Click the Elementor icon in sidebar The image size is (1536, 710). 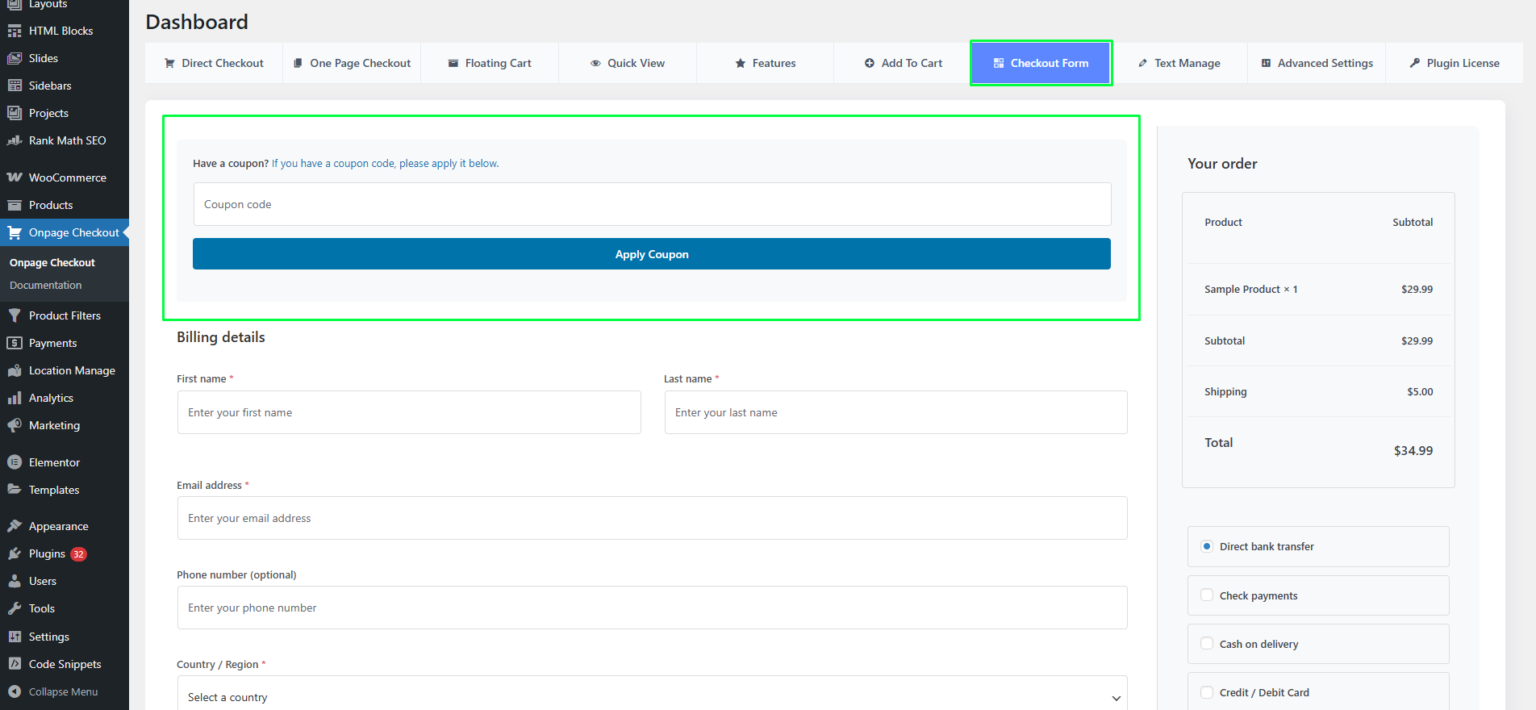(14, 463)
